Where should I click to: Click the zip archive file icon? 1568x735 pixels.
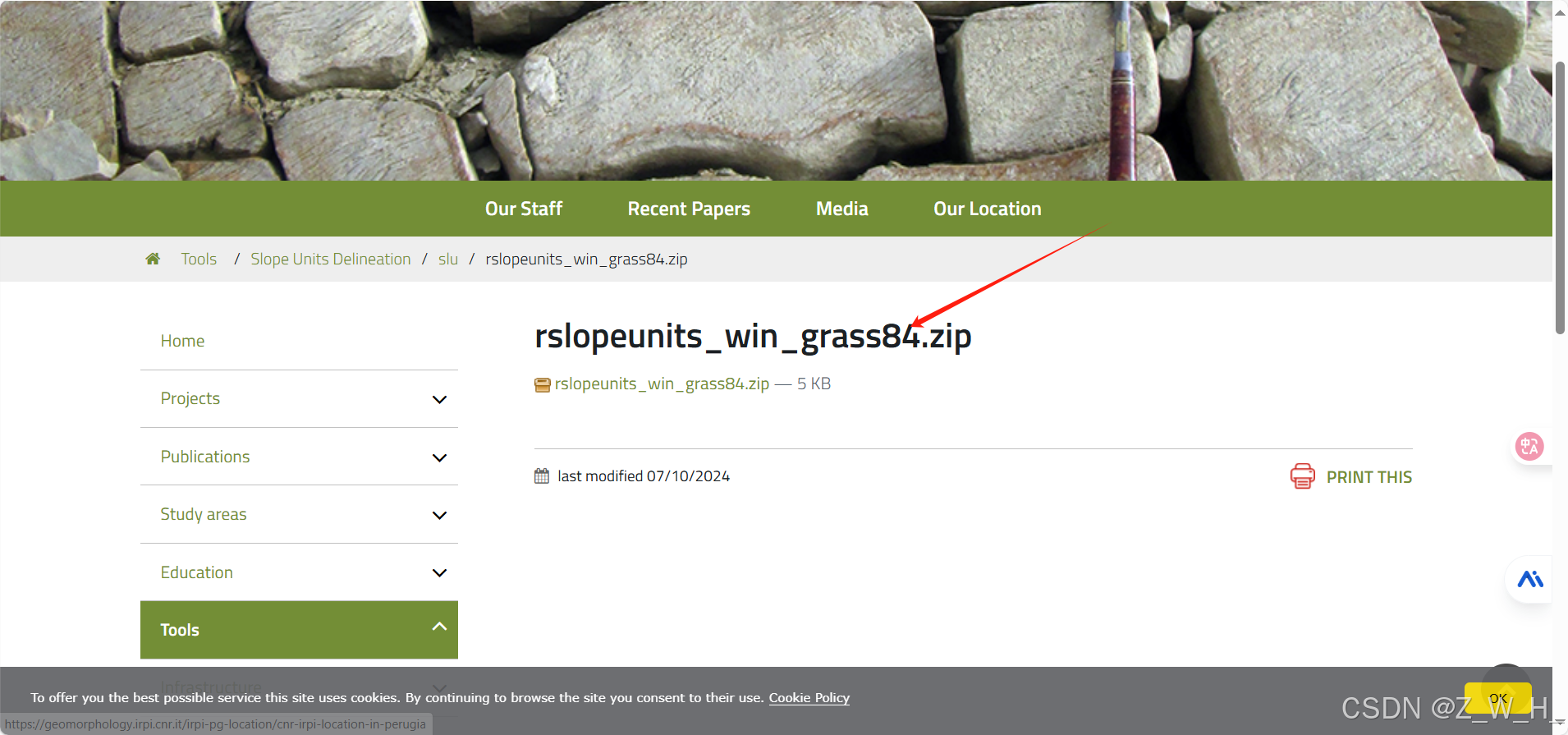pyautogui.click(x=543, y=385)
